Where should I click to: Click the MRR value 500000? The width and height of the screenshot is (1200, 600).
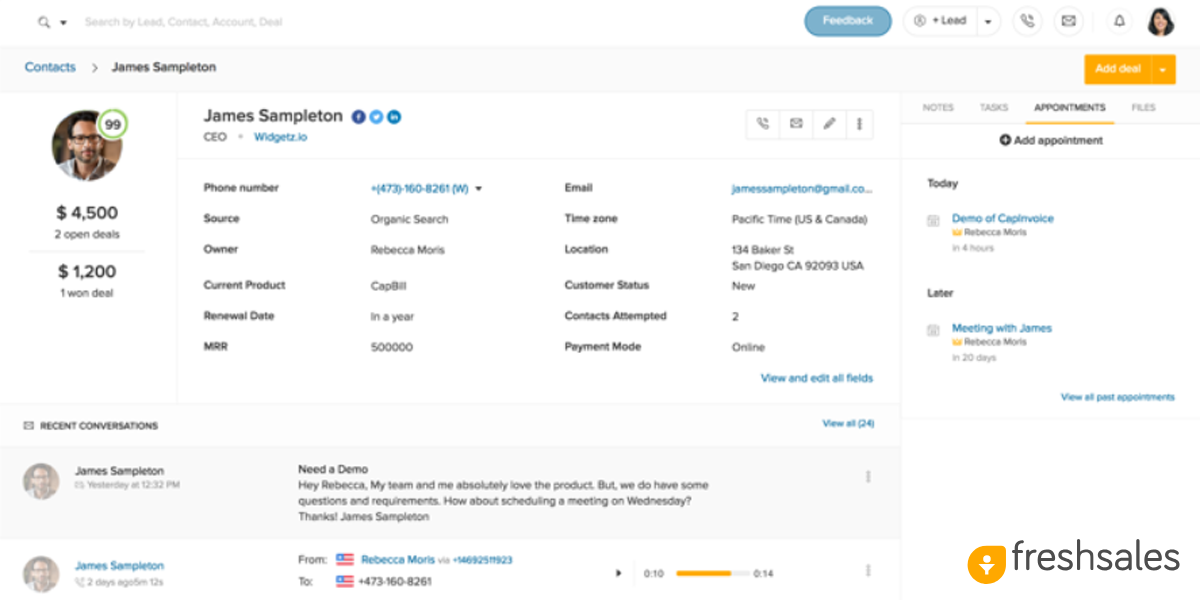pos(391,347)
